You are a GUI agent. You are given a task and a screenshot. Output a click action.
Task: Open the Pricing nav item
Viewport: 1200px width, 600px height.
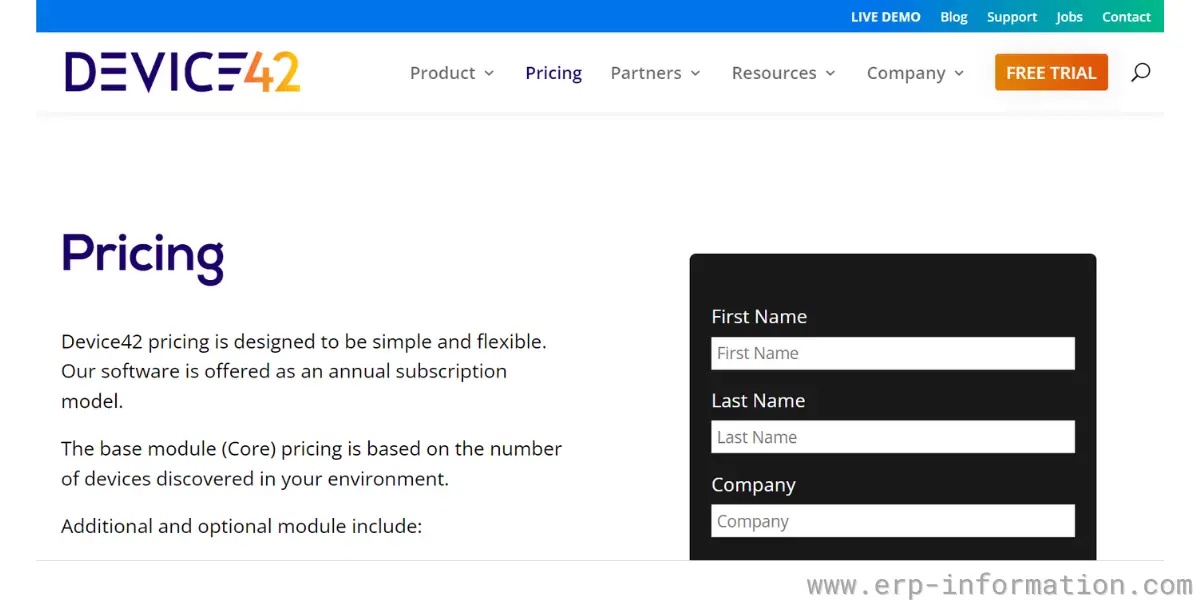(x=553, y=73)
